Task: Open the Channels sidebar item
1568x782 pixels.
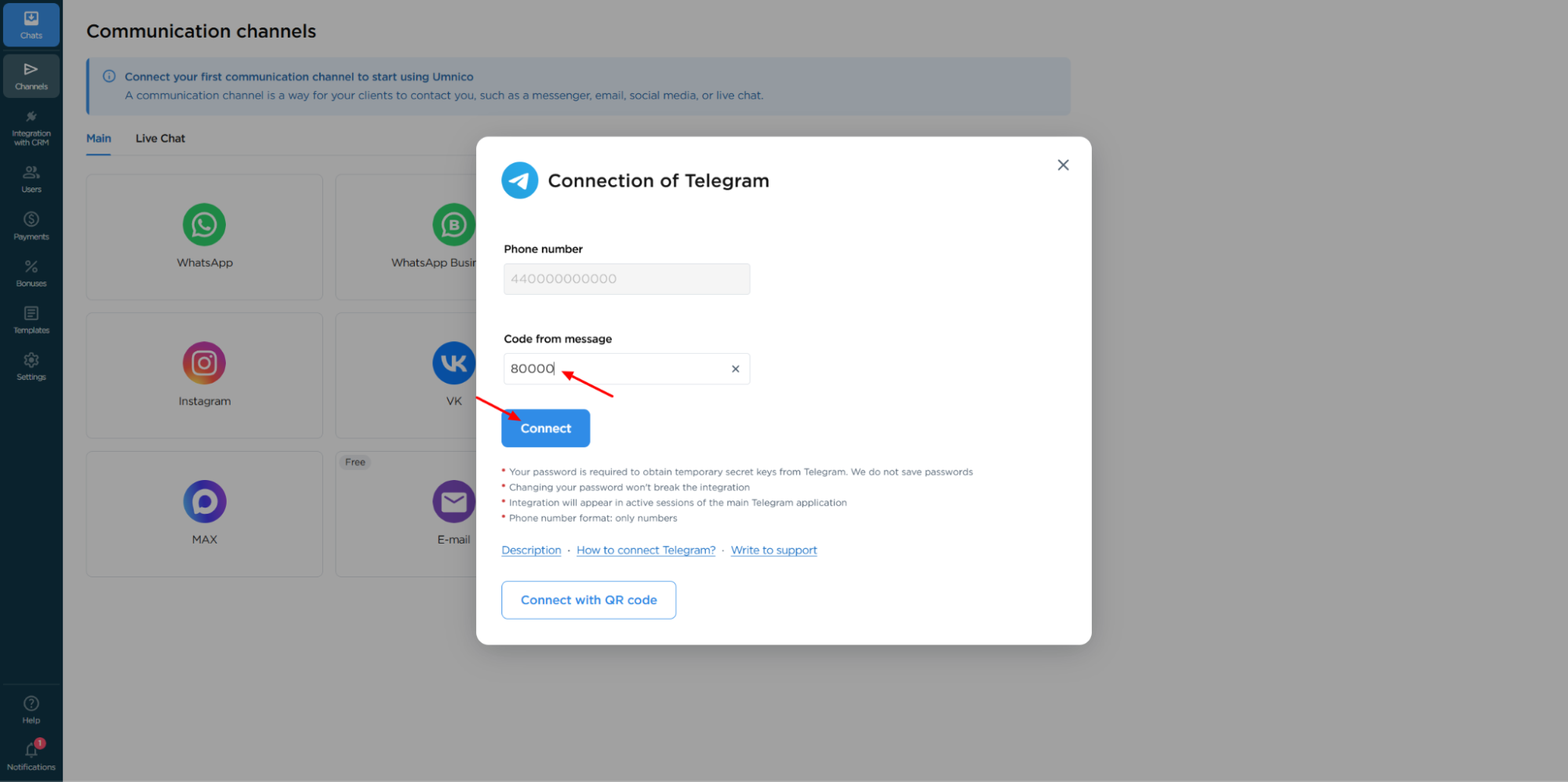Action: 31,75
